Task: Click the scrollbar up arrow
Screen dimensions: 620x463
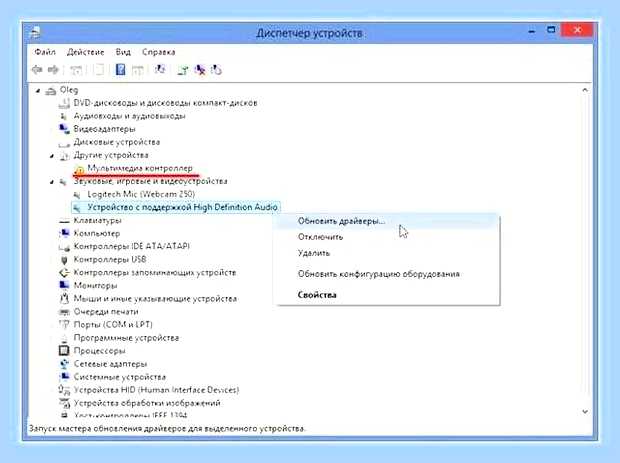Action: pyautogui.click(x=585, y=90)
